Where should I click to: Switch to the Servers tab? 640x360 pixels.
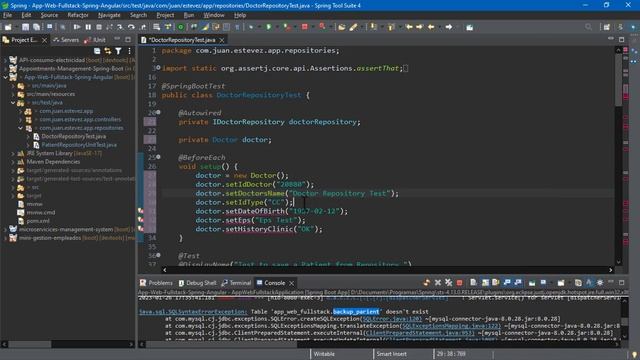click(x=66, y=40)
